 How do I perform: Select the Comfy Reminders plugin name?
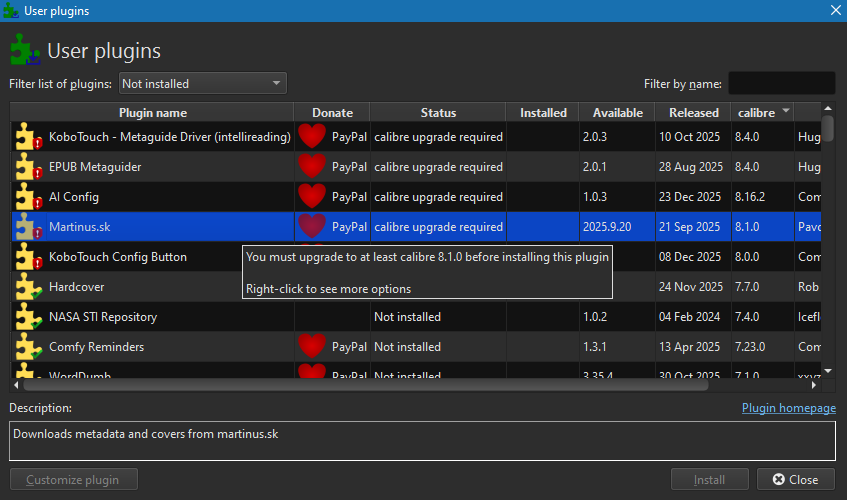(x=97, y=347)
